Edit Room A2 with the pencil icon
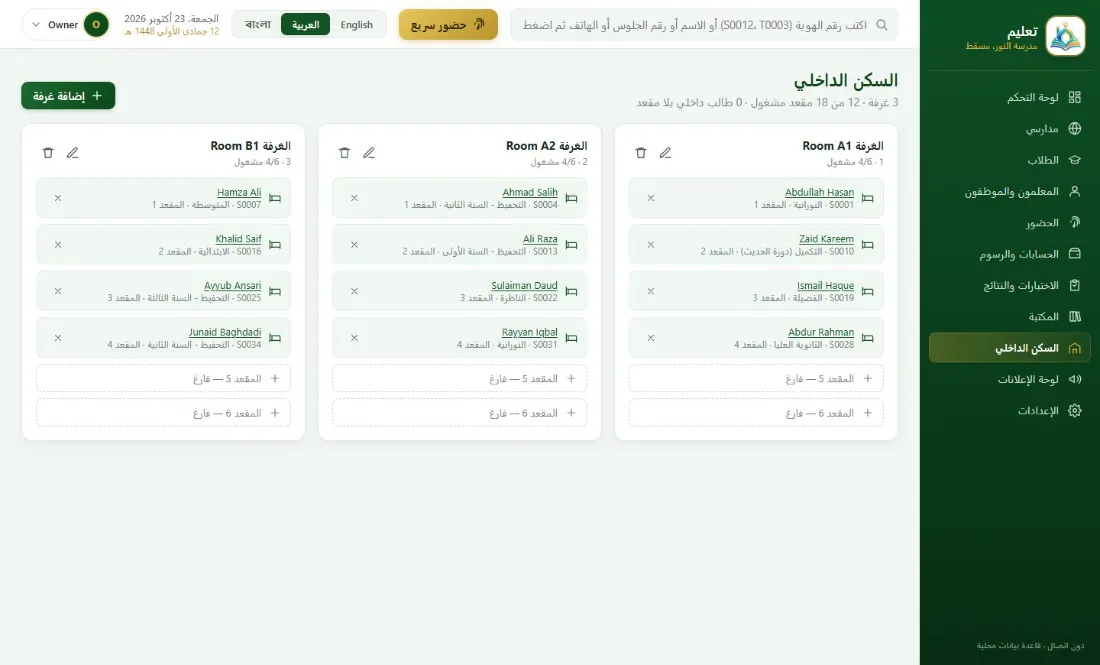Screen dimensions: 1100x665 pos(369,152)
